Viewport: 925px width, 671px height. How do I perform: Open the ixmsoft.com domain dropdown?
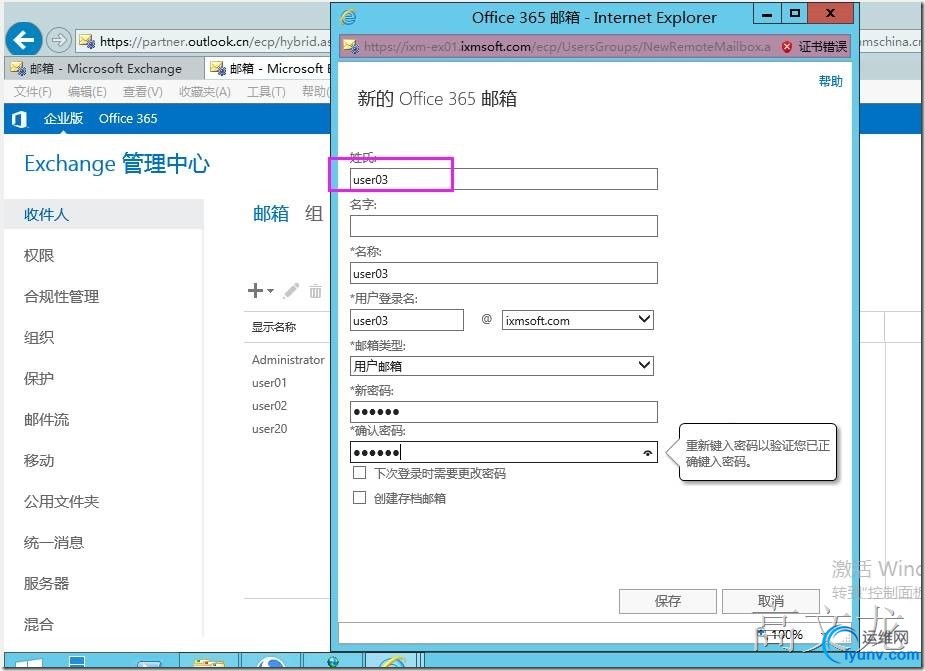click(578, 320)
